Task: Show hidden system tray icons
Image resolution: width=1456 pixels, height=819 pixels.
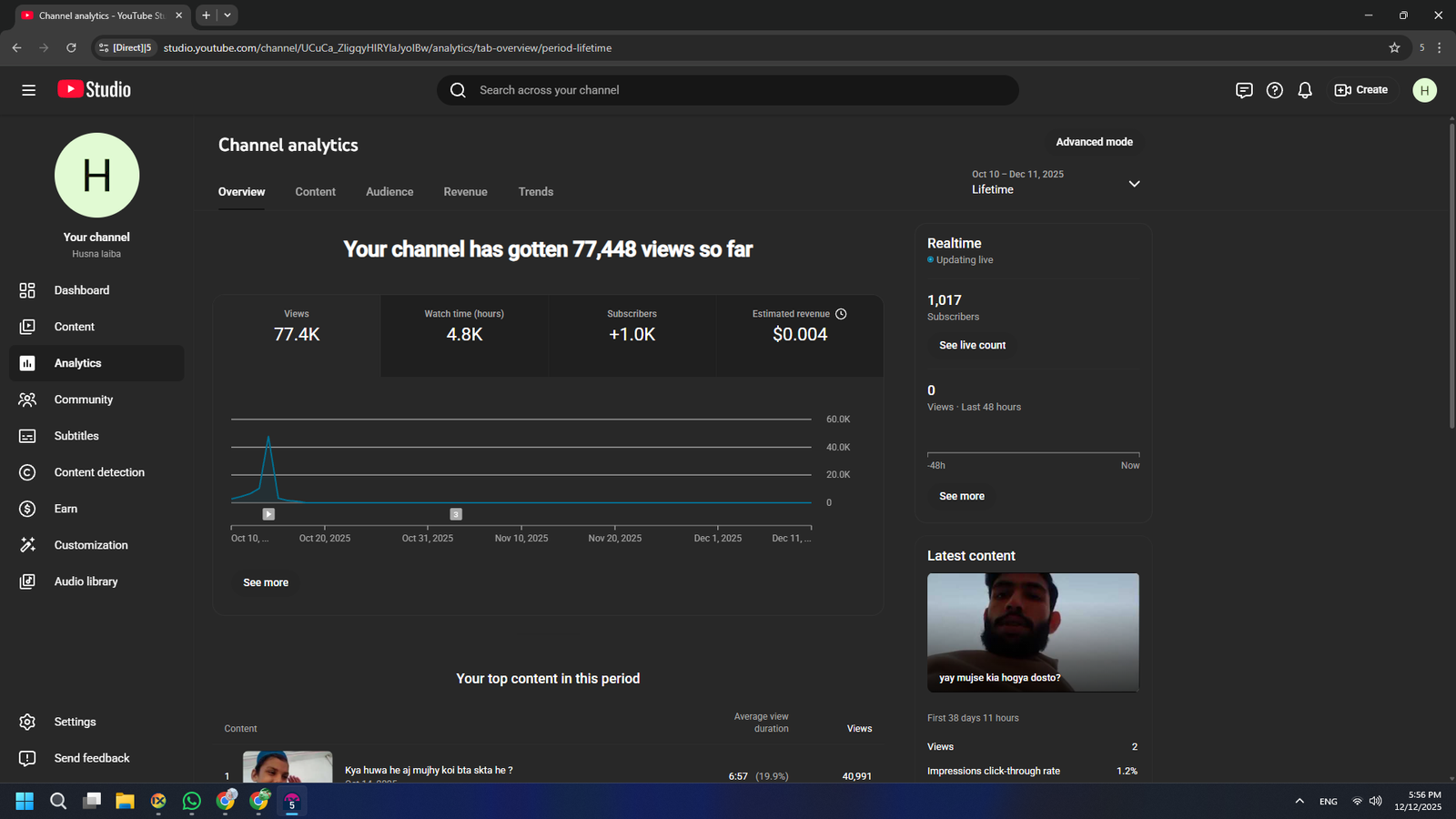Action: (1299, 801)
